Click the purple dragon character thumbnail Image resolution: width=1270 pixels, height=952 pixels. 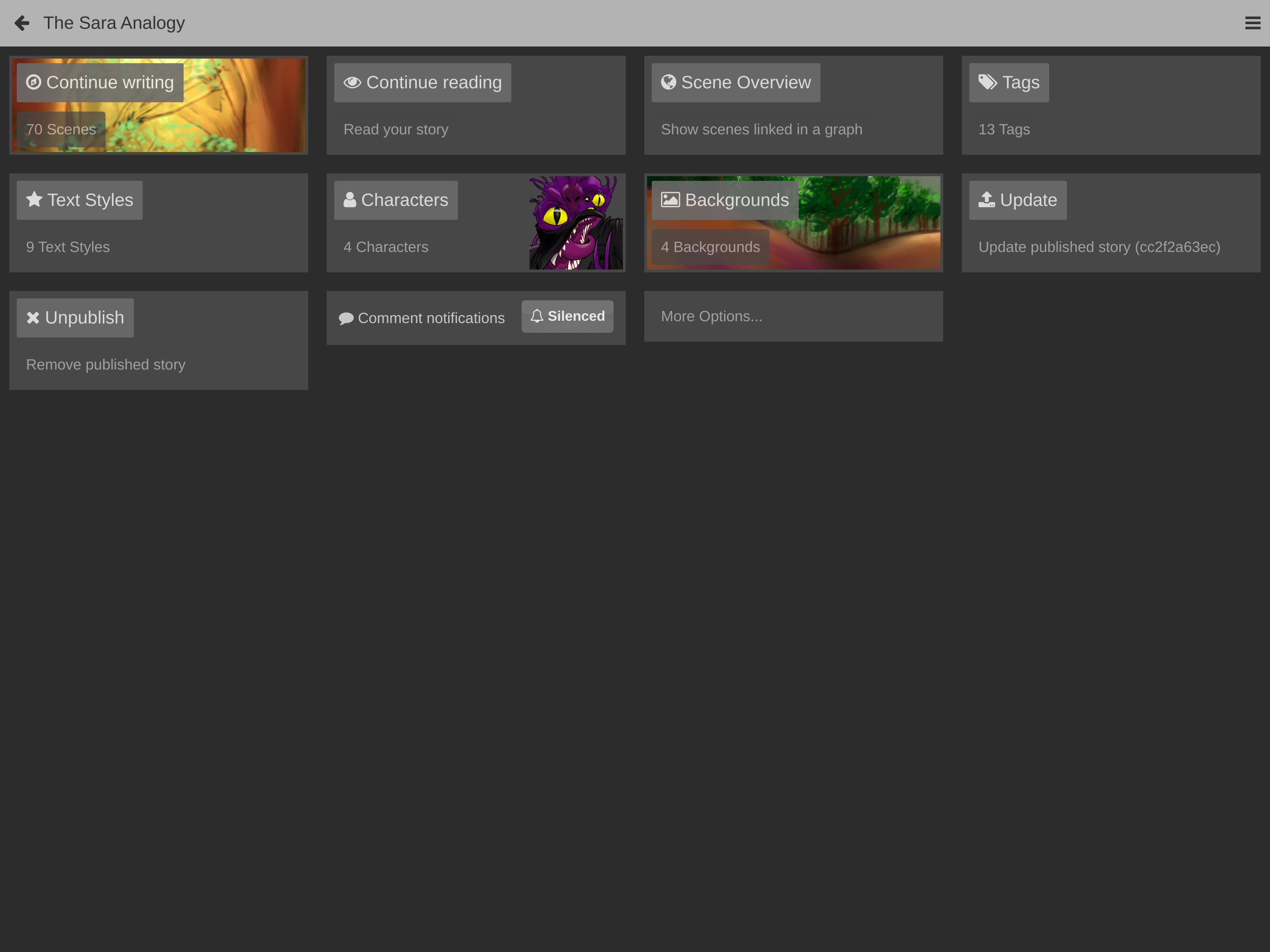pyautogui.click(x=576, y=223)
